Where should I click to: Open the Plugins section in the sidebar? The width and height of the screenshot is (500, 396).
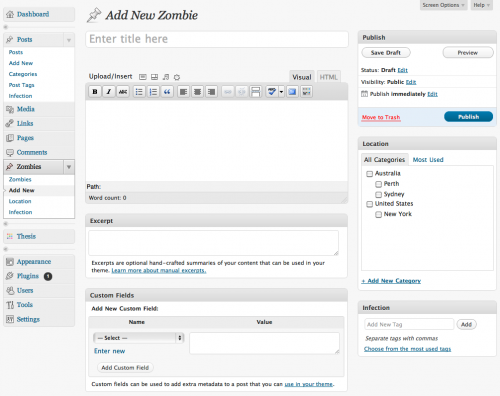tap(28, 276)
